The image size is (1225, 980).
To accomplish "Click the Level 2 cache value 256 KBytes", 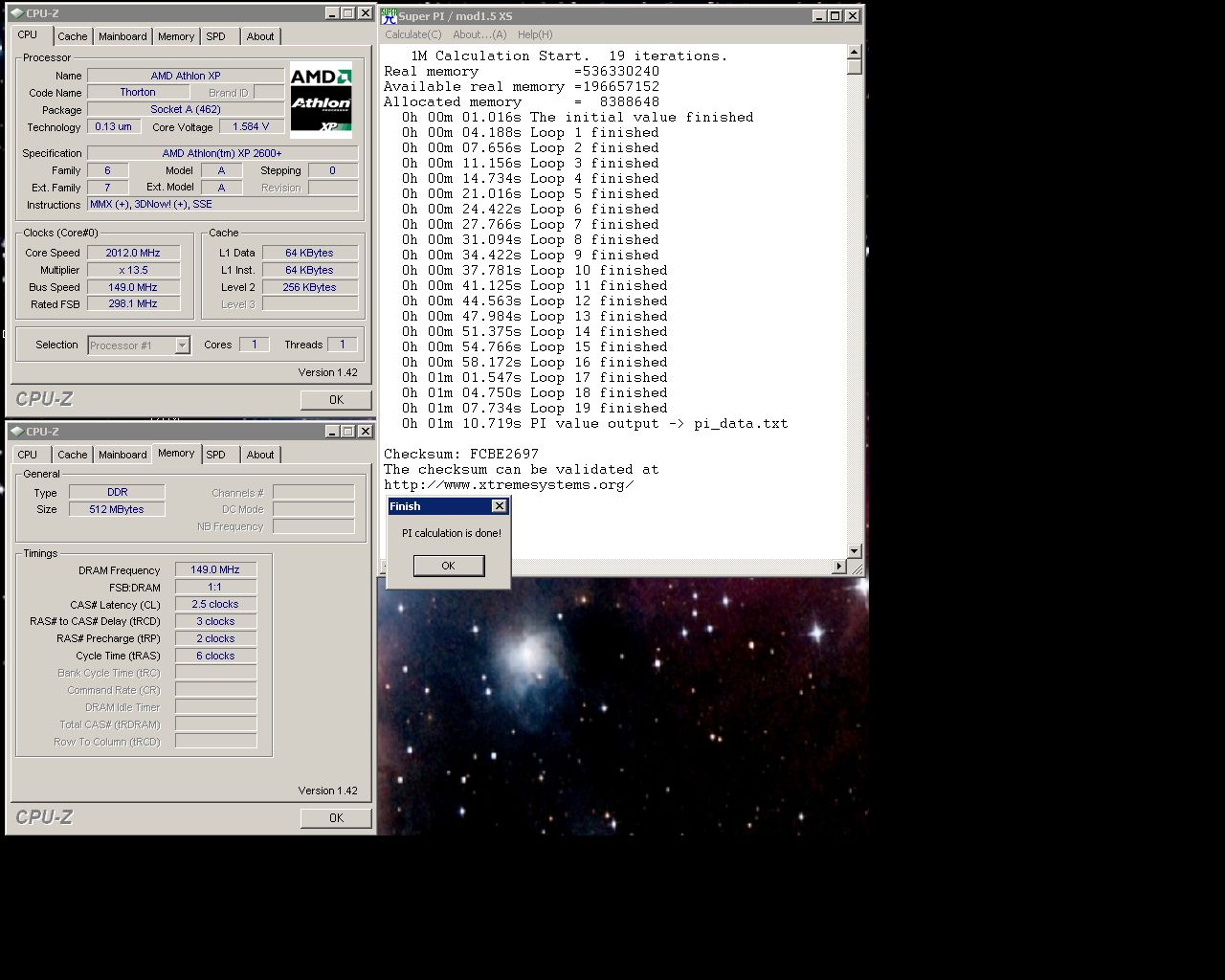I will click(310, 287).
